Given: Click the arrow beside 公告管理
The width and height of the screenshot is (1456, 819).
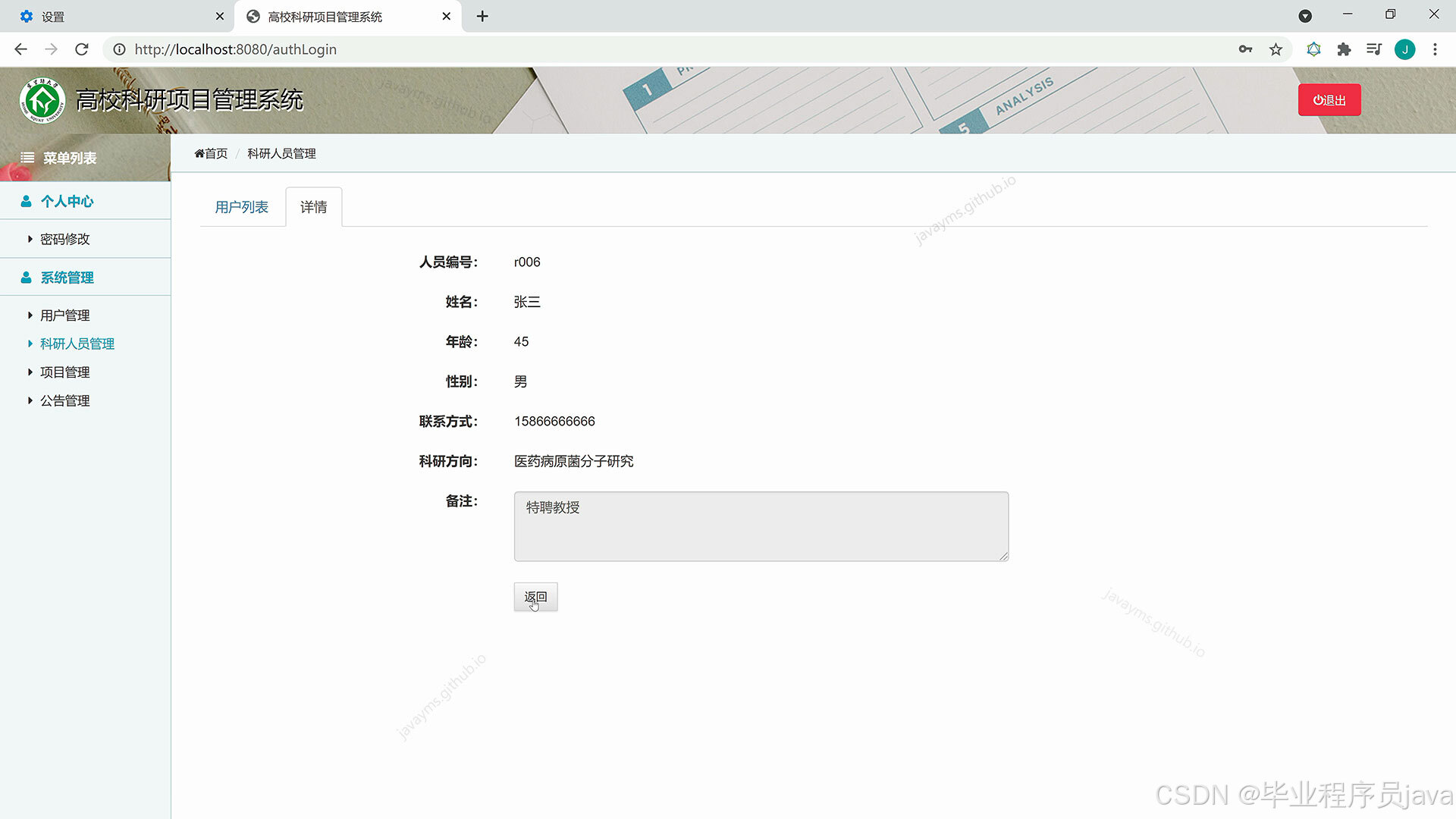Looking at the screenshot, I should point(30,400).
